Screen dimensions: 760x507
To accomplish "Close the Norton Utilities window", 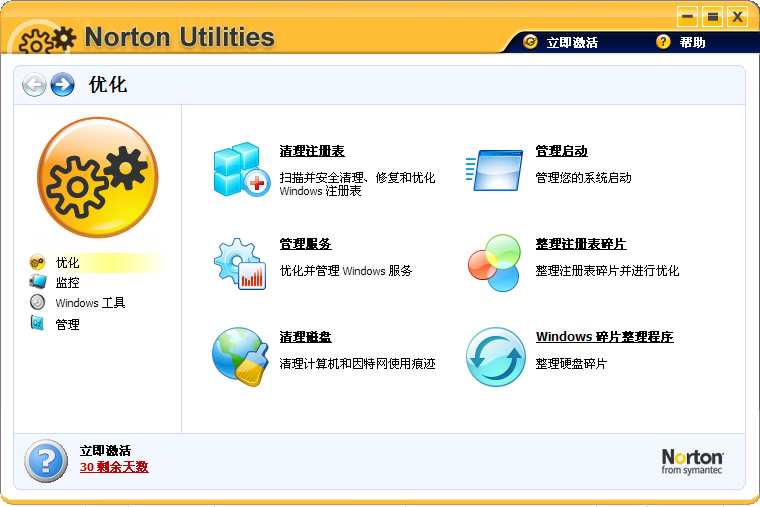I will (738, 17).
